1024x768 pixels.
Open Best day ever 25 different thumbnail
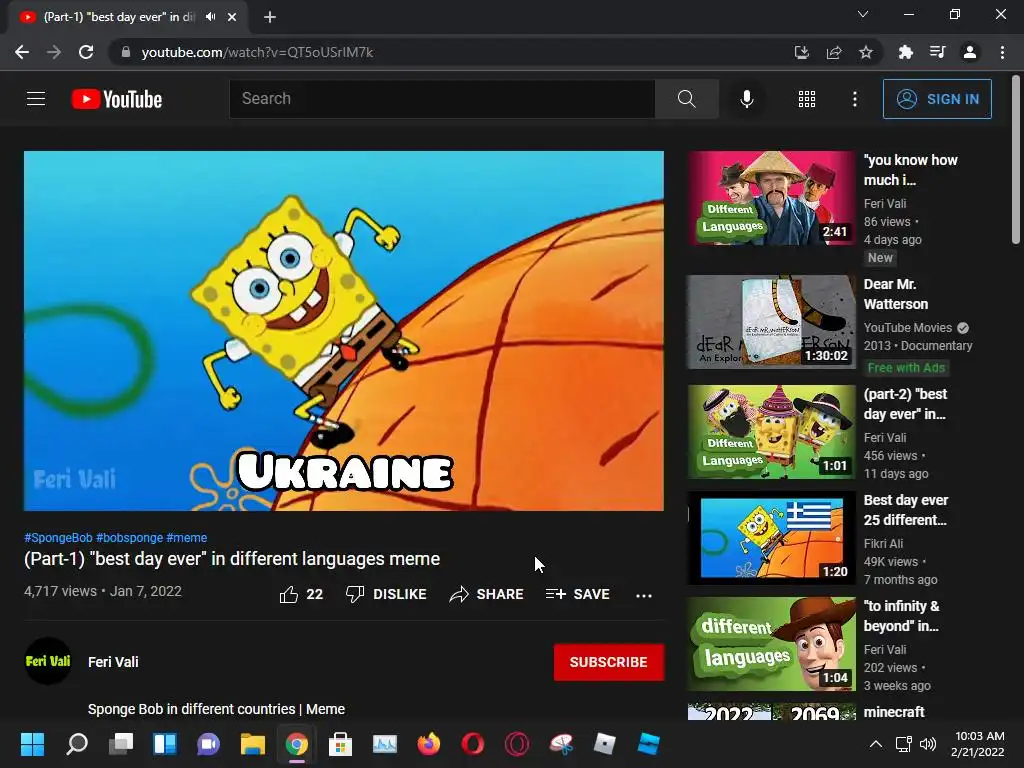click(x=771, y=537)
